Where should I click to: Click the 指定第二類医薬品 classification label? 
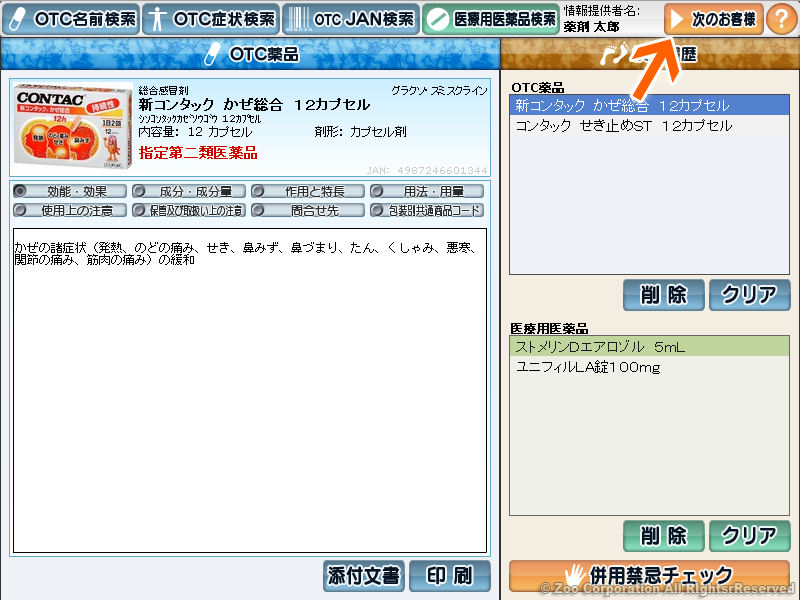198,153
